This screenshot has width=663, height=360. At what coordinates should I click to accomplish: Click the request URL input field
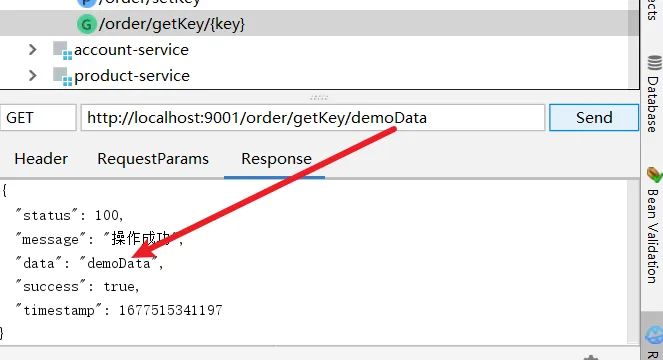coord(313,118)
